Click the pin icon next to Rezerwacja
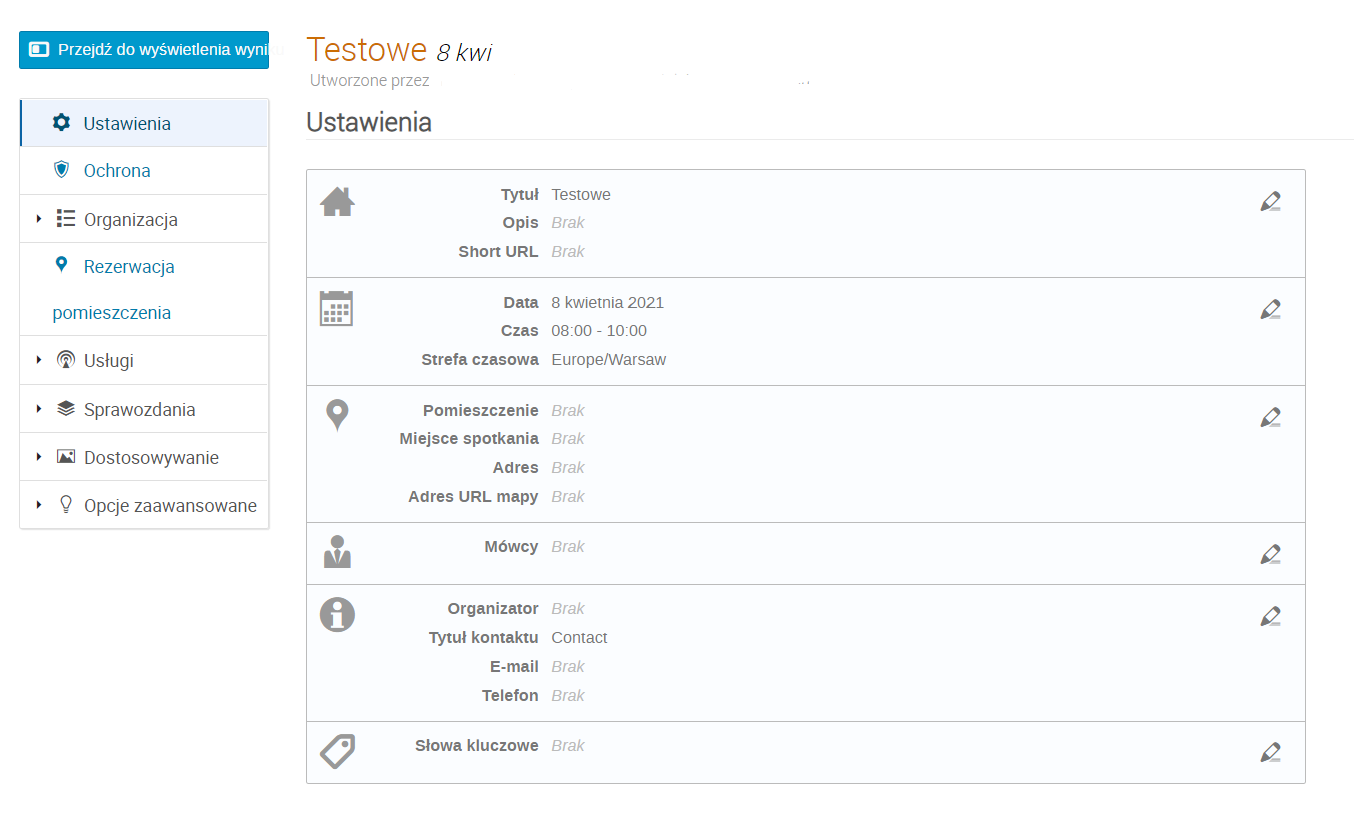Image resolution: width=1354 pixels, height=822 pixels. pos(62,265)
